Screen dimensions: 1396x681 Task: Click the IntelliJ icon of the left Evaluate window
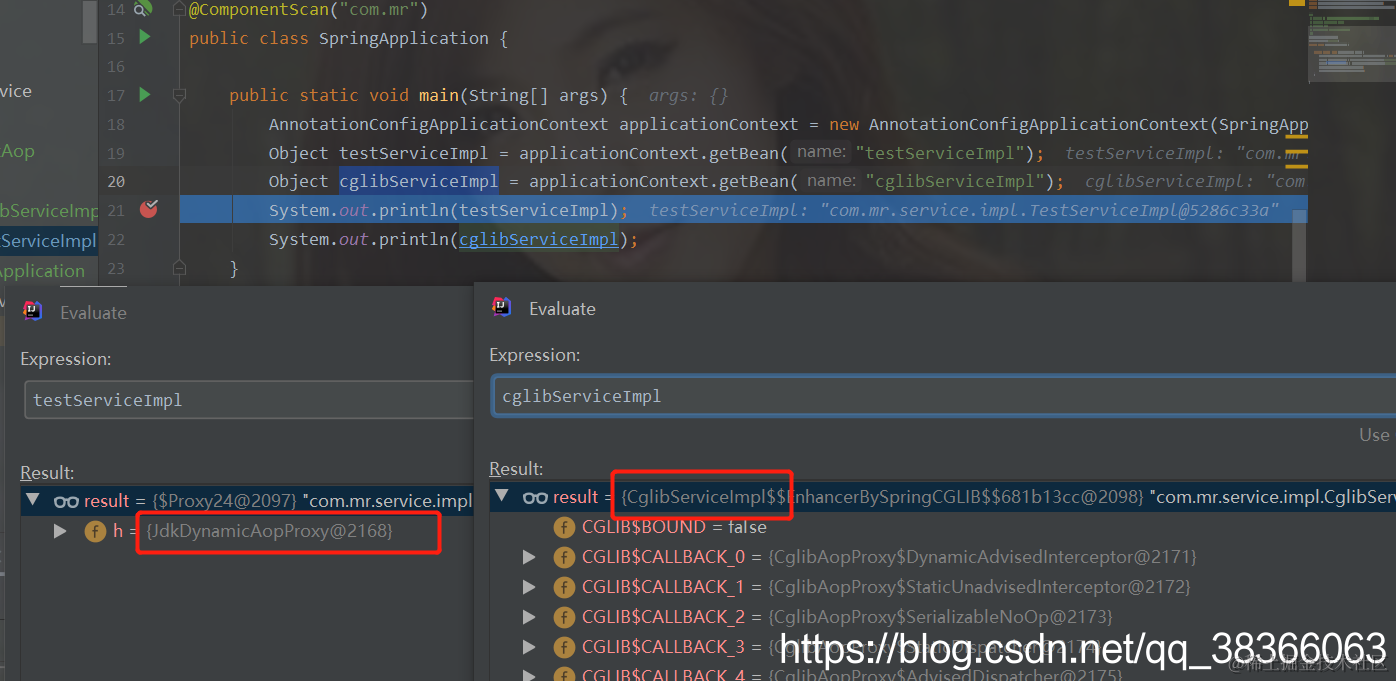[x=33, y=311]
